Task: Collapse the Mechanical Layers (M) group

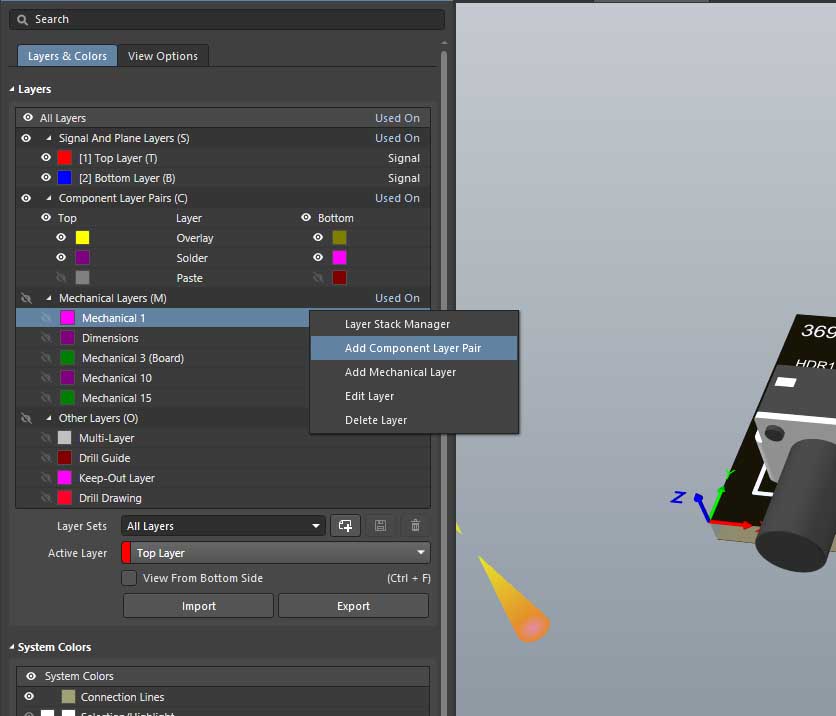Action: 48,298
